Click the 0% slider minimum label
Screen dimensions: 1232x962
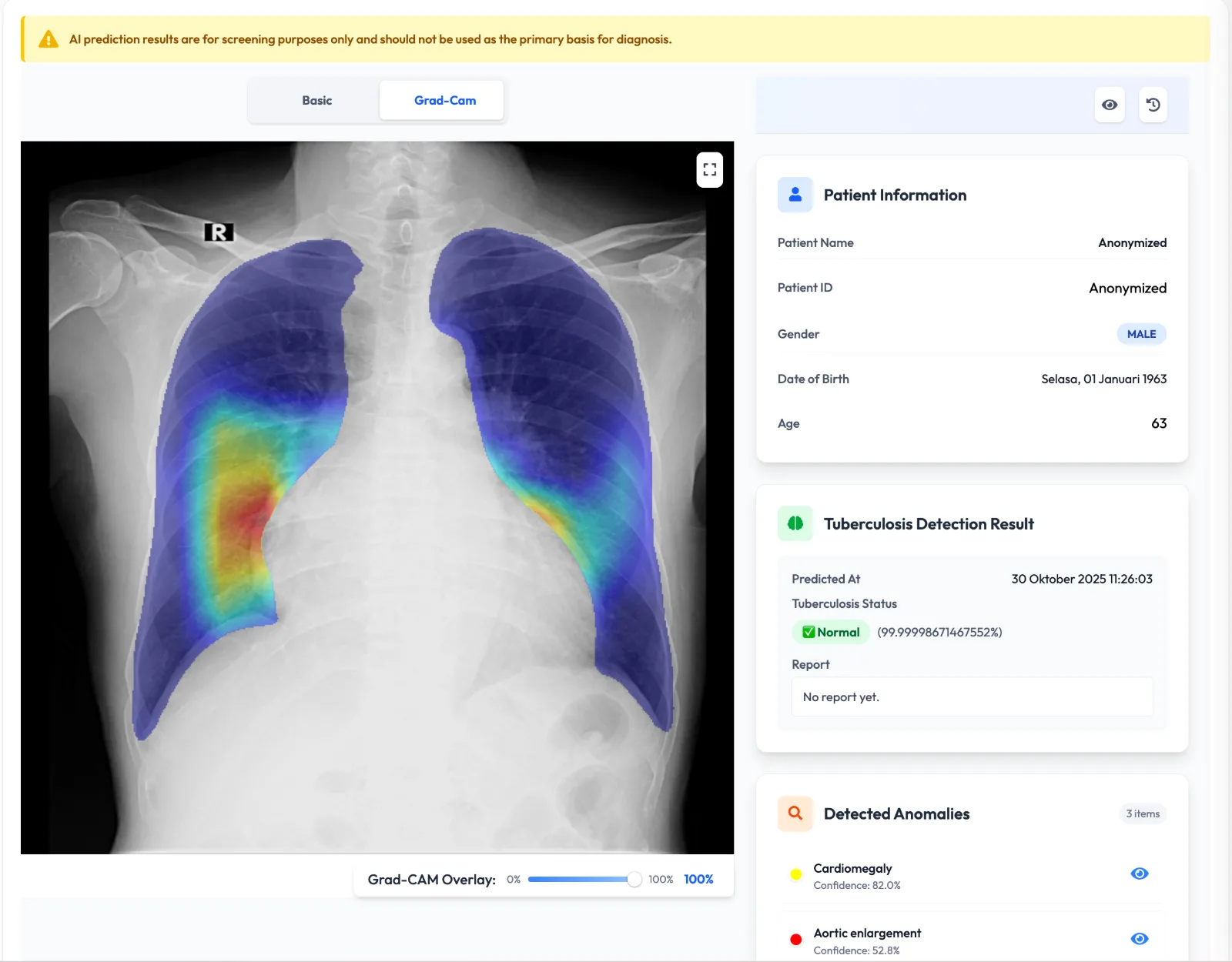(x=514, y=880)
